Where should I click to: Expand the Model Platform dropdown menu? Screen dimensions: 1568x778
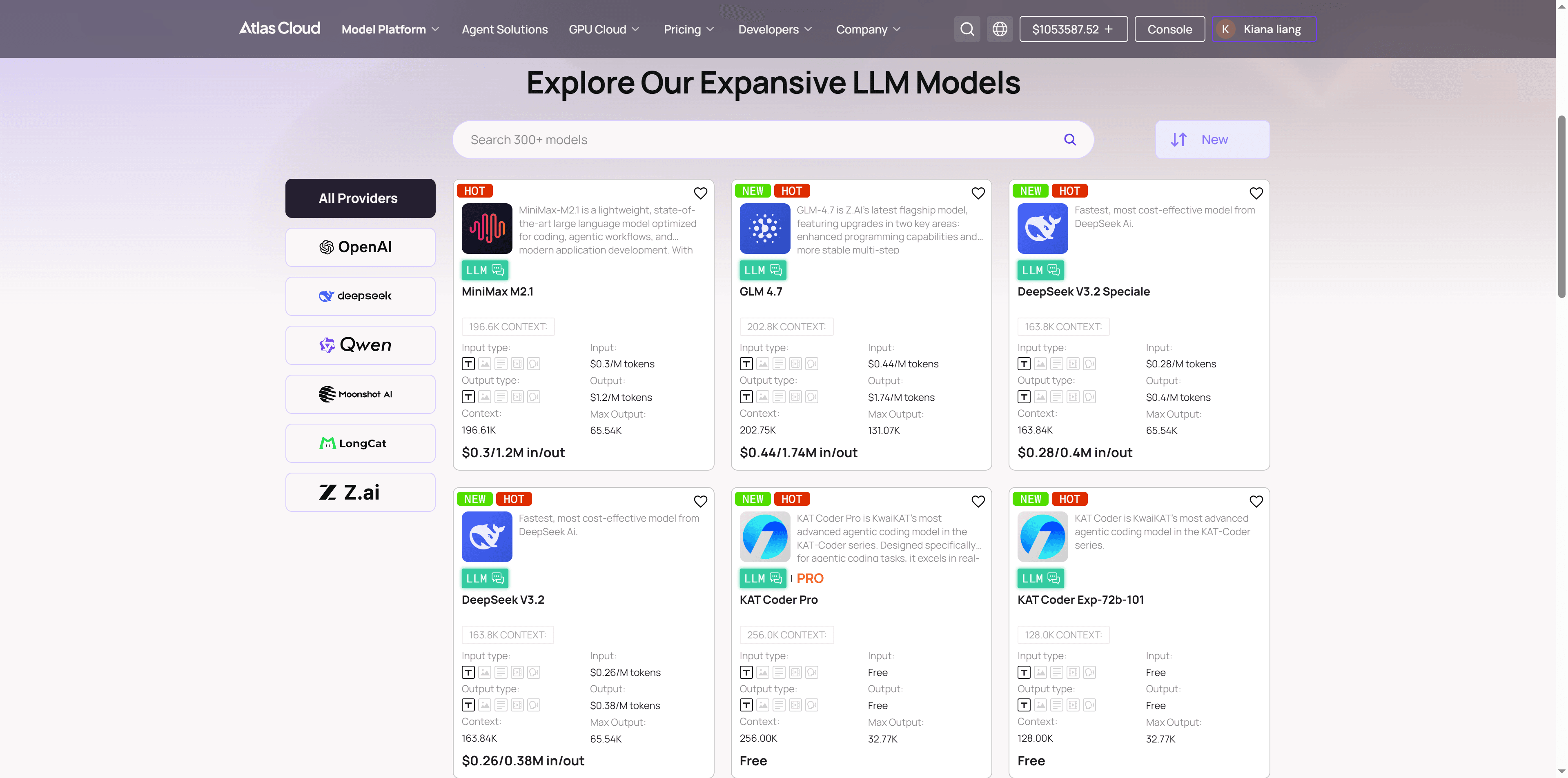pos(390,29)
